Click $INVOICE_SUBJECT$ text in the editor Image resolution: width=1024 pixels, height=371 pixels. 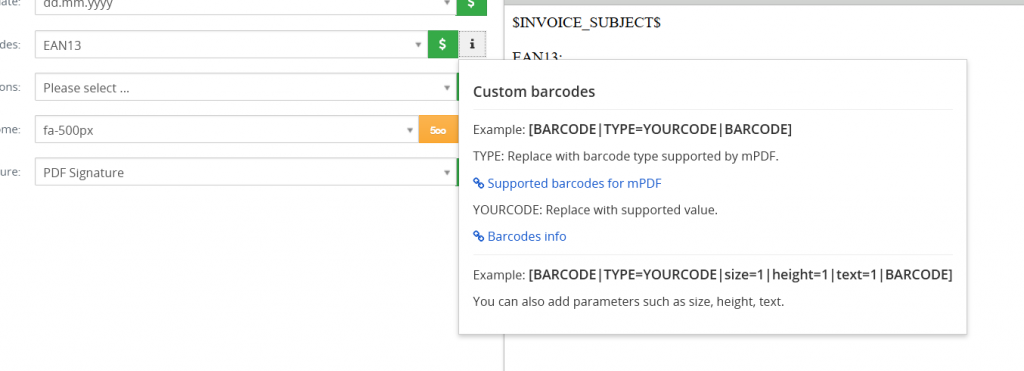point(586,22)
